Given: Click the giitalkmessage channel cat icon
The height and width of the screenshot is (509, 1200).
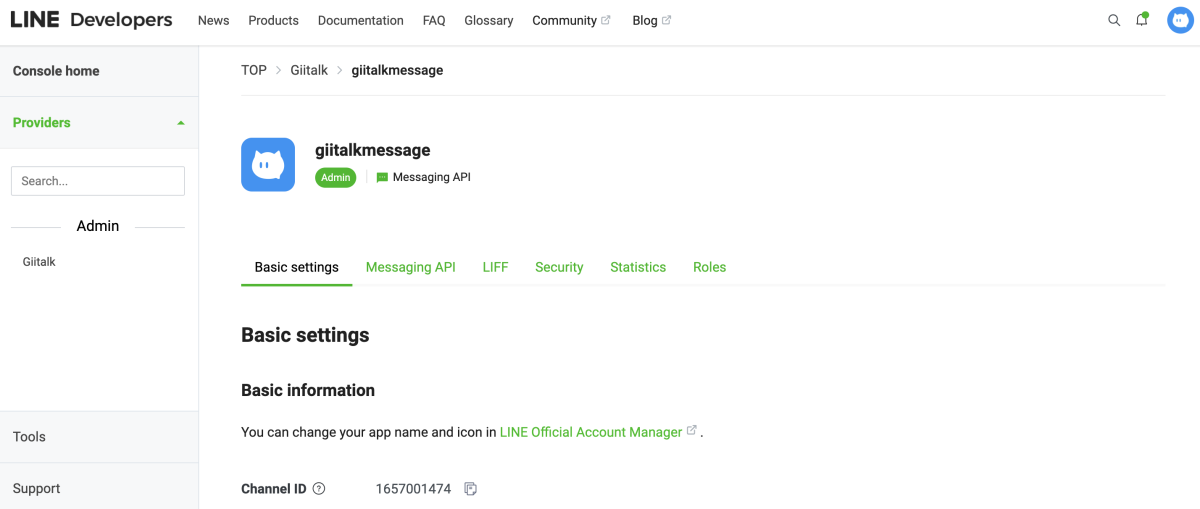Looking at the screenshot, I should pos(268,164).
